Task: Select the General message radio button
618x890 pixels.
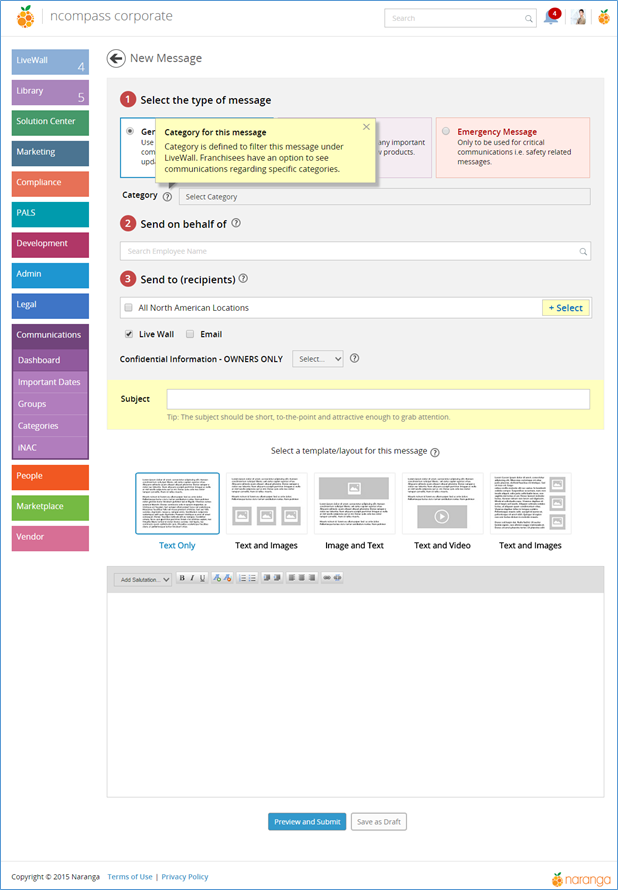Action: [x=130, y=131]
